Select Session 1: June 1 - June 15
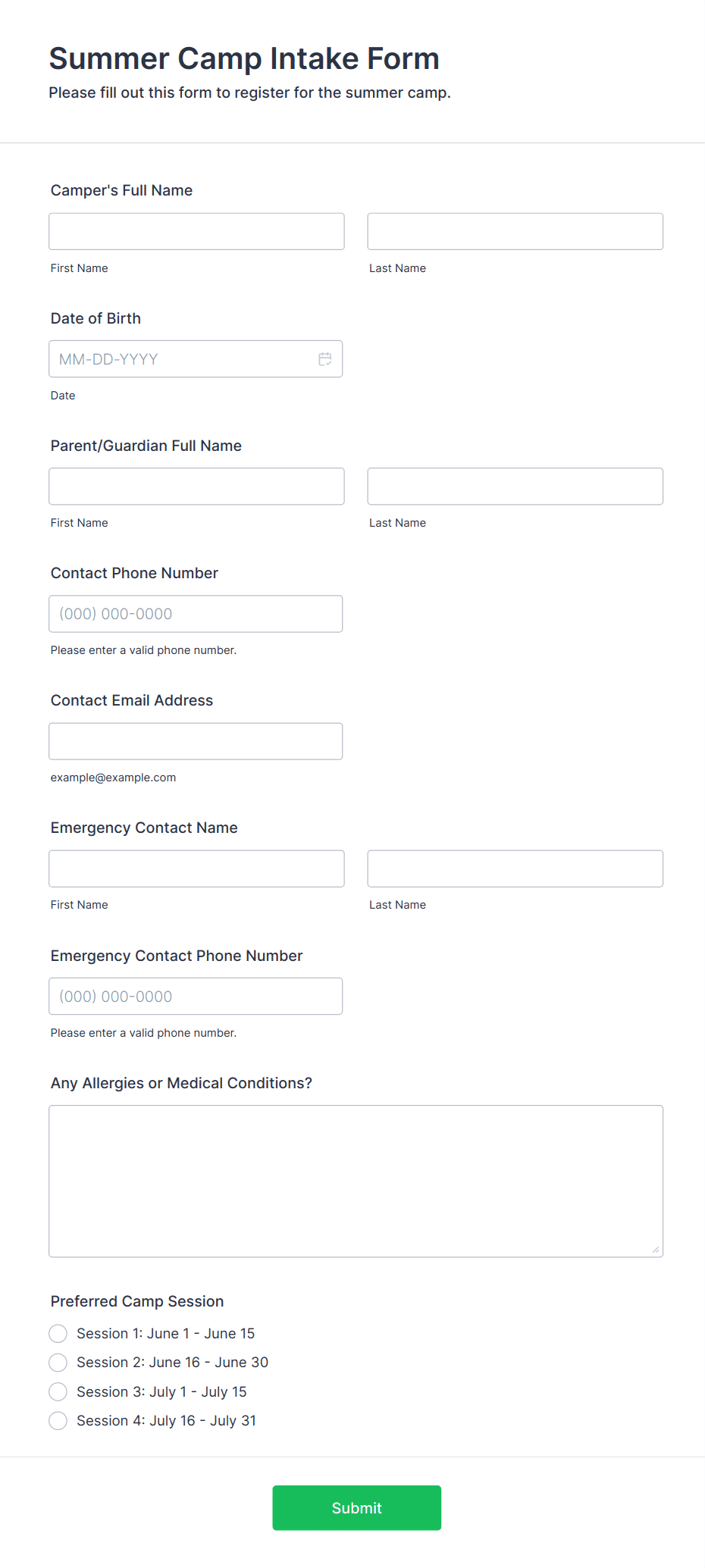The width and height of the screenshot is (705, 1568). pos(58,1334)
